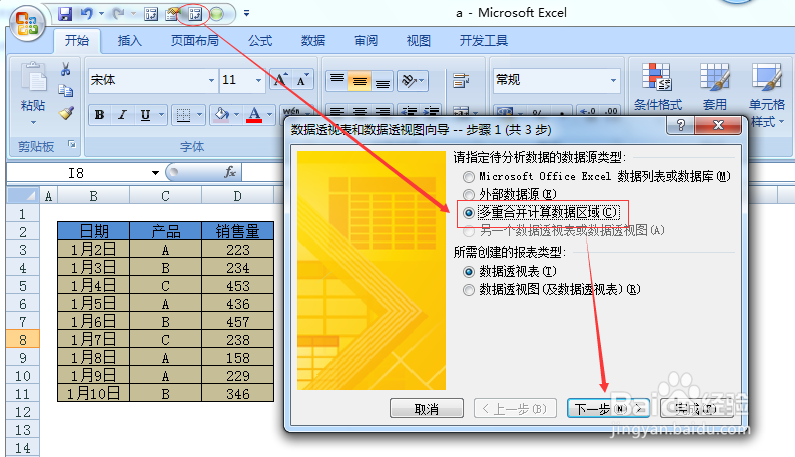The height and width of the screenshot is (457, 795).
Task: Open Format as Table (套用) icon
Action: (x=714, y=87)
